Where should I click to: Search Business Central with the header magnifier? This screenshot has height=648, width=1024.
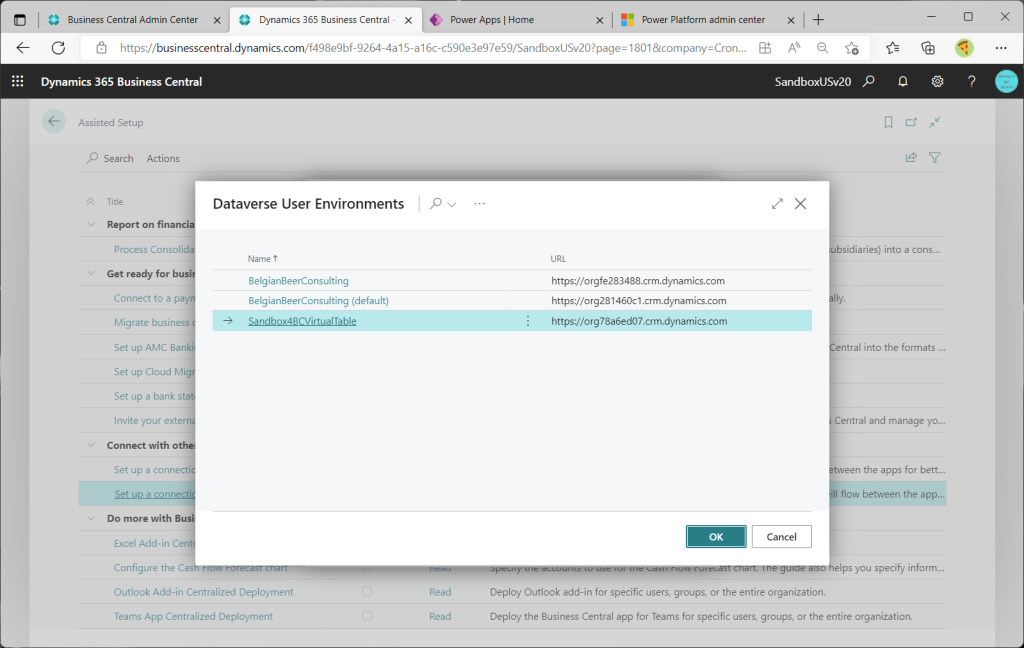coord(869,81)
